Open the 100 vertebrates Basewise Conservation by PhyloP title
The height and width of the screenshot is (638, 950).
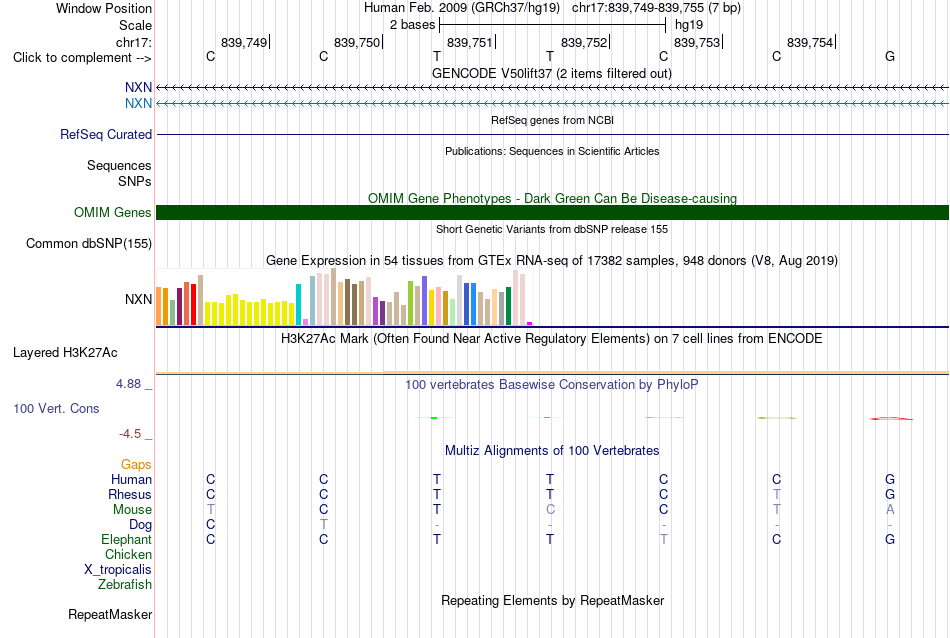551,384
